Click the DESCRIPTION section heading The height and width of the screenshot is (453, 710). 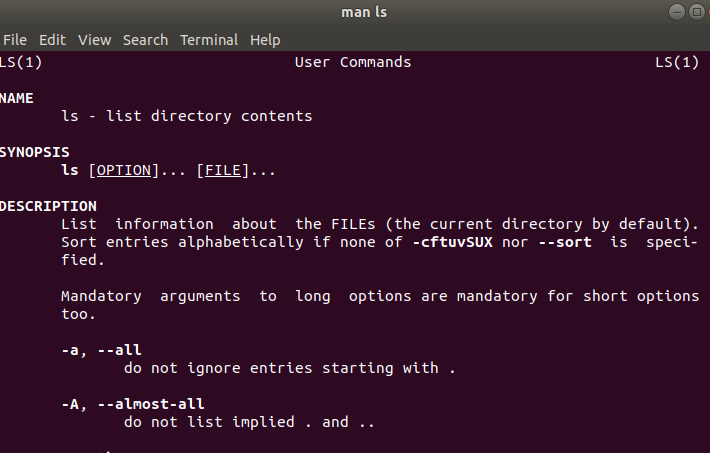click(48, 206)
